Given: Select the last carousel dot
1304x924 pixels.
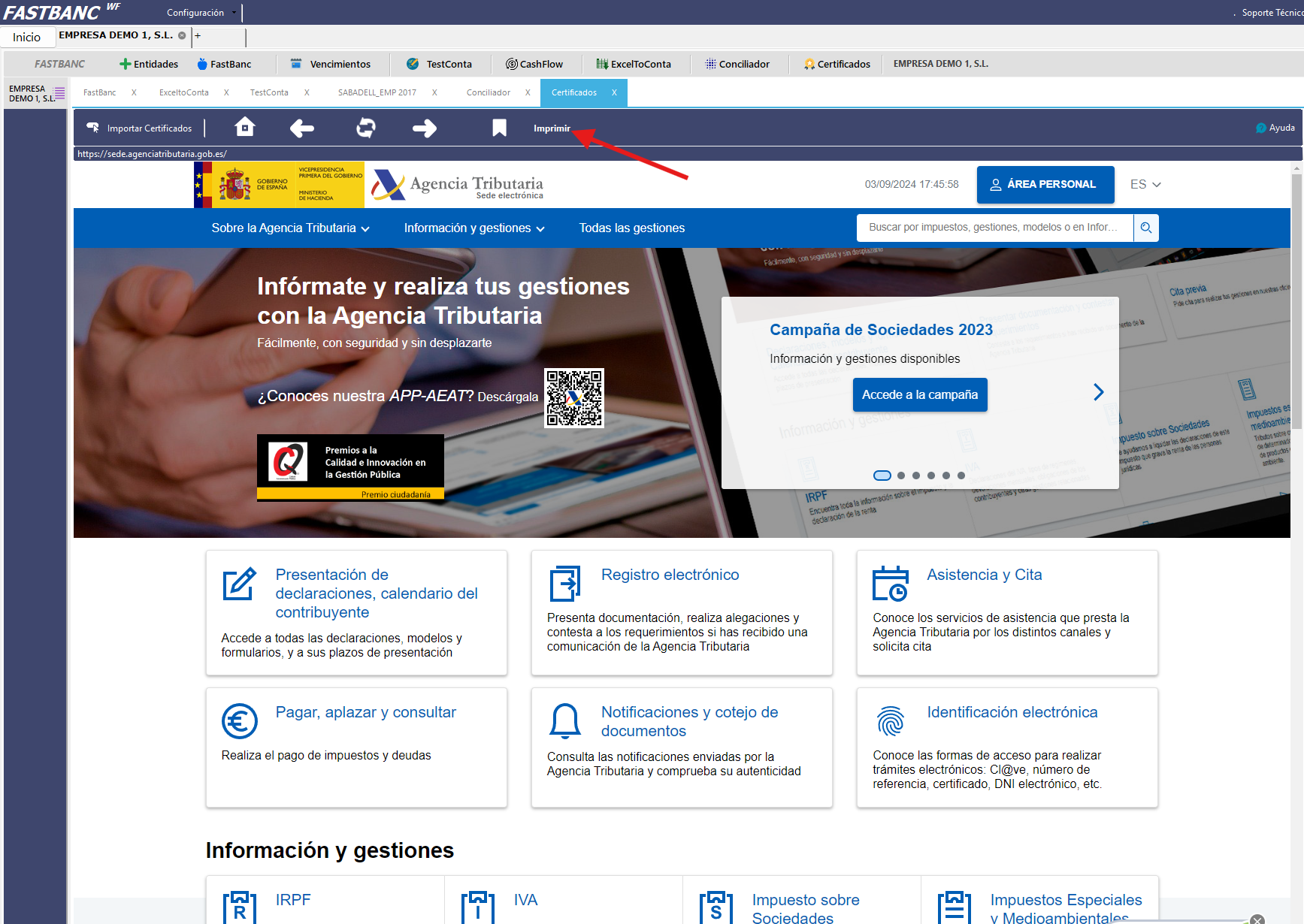Looking at the screenshot, I should (961, 476).
